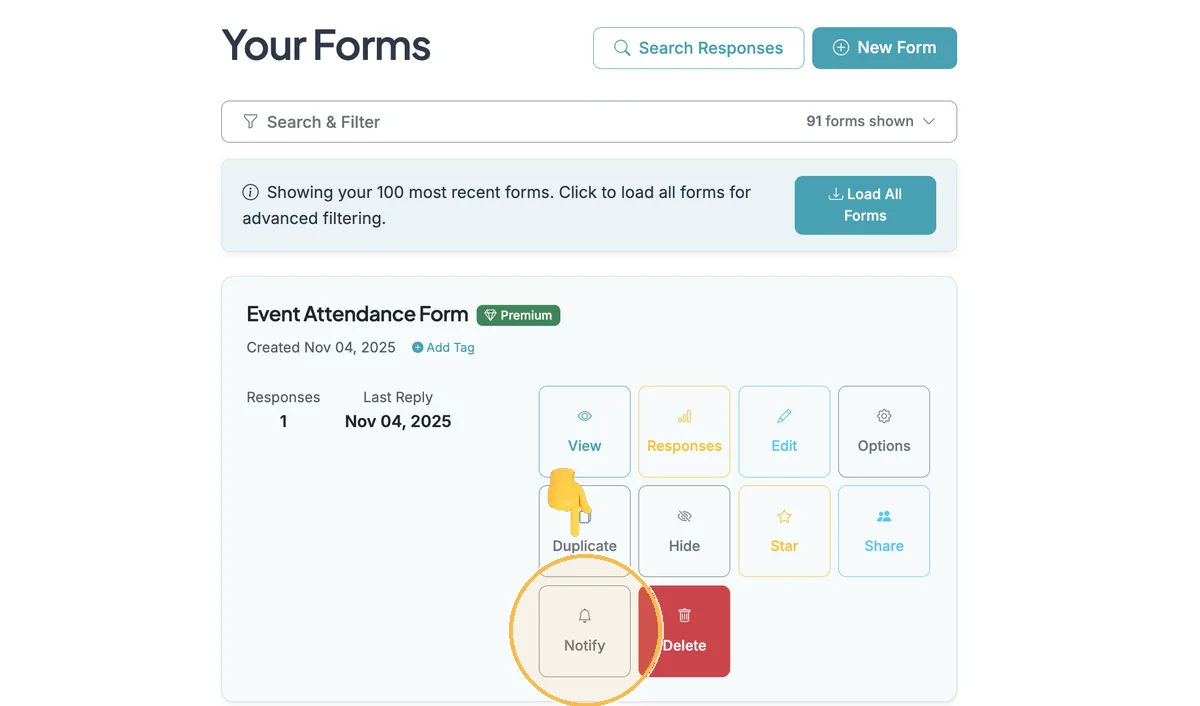Screen dimensions: 1200x706
Task: Open Responses via the bar chart icon
Action: [685, 416]
